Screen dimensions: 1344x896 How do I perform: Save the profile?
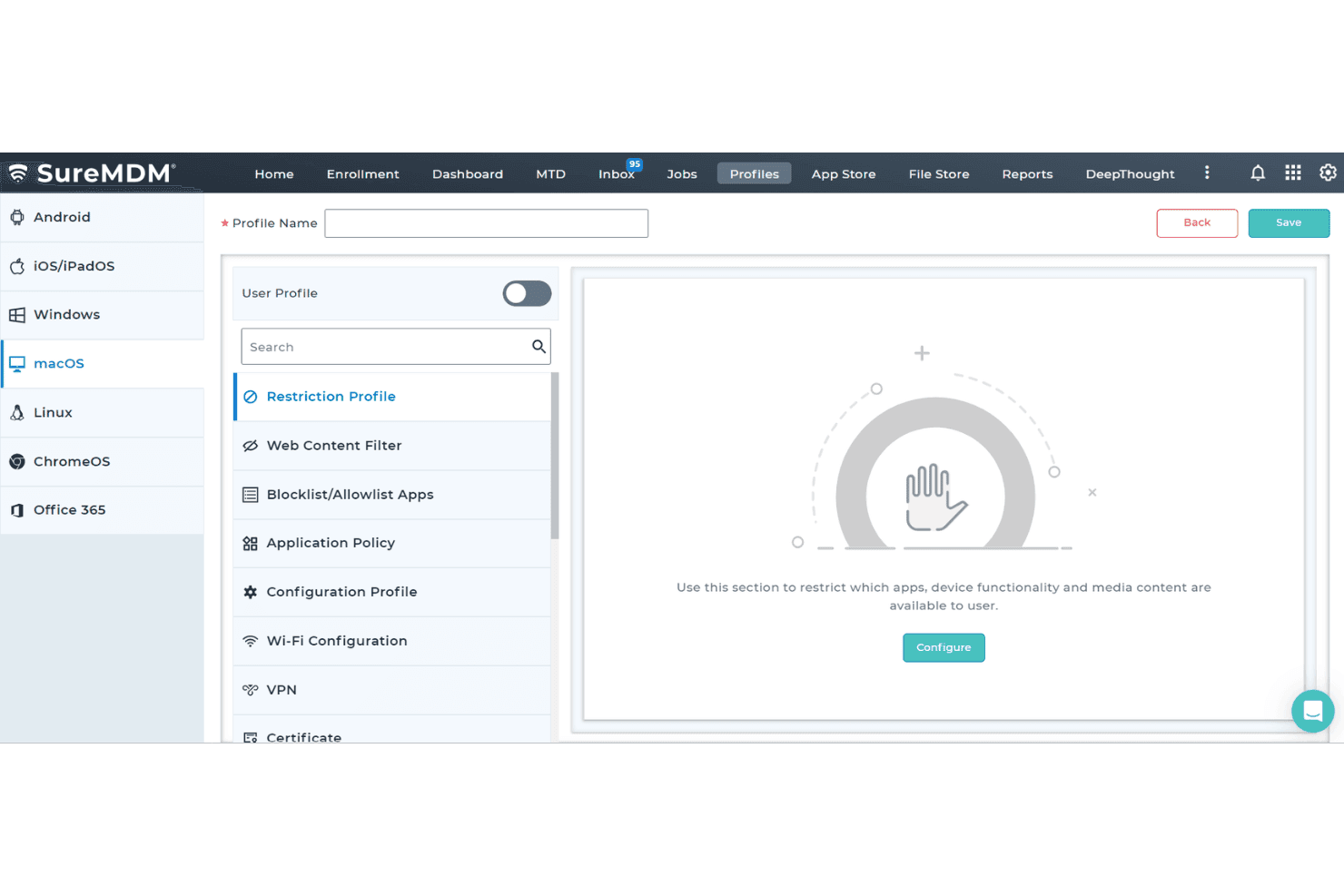coord(1289,222)
